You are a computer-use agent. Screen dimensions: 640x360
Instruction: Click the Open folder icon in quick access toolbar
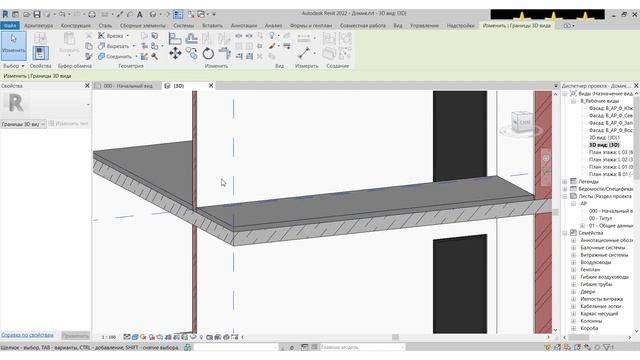pos(27,14)
